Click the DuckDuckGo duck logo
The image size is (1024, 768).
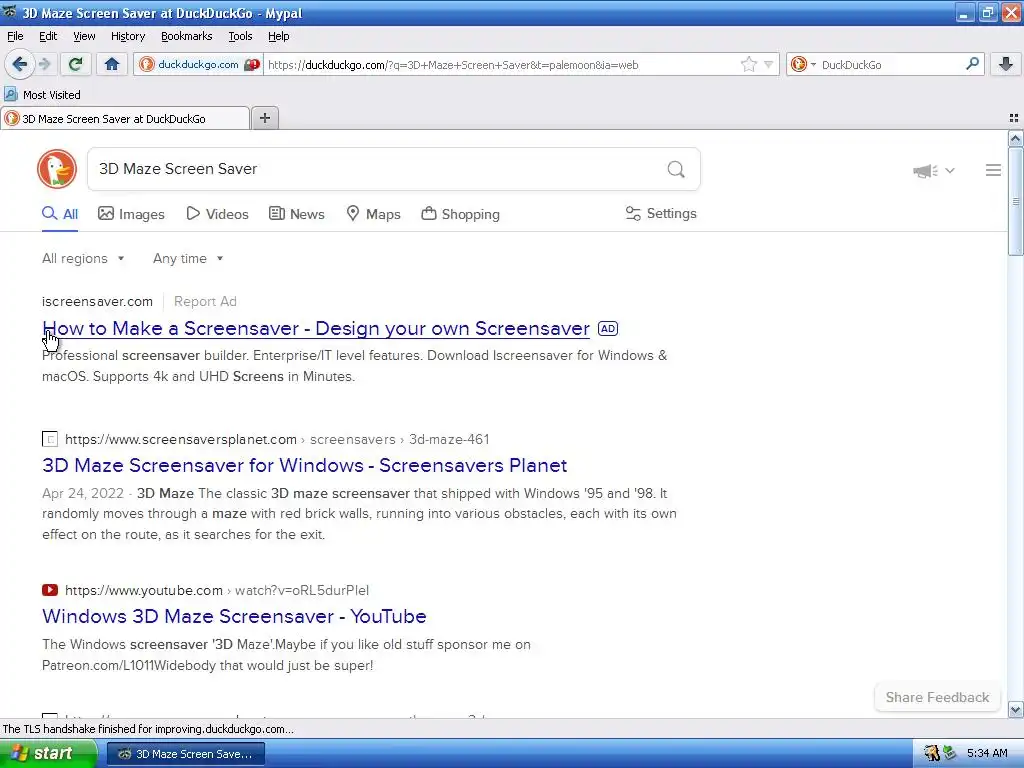(57, 169)
